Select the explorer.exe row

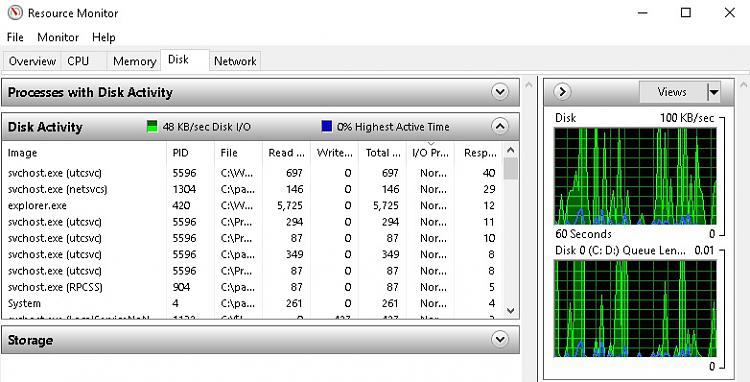tap(252, 206)
